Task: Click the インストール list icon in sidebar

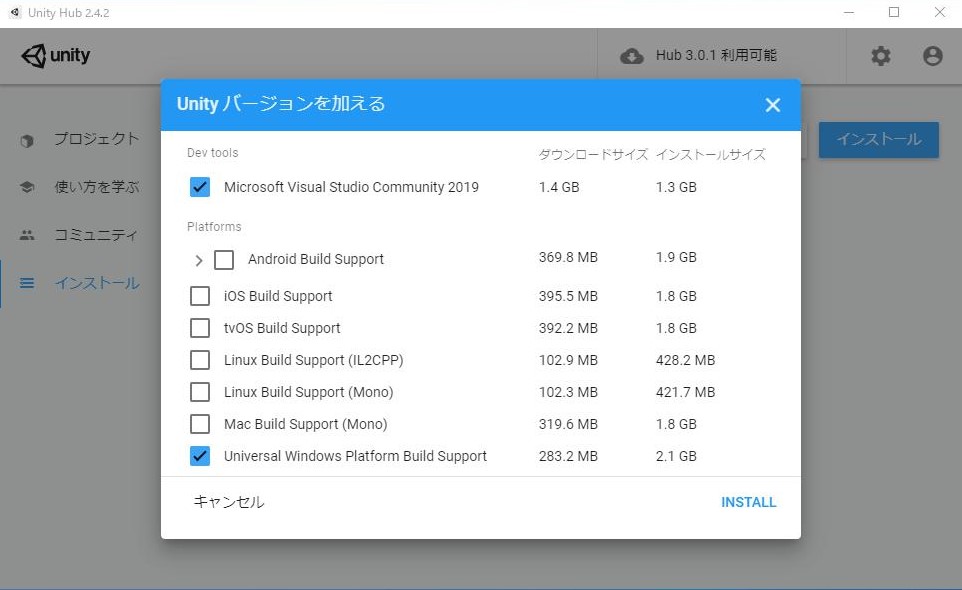Action: point(26,283)
